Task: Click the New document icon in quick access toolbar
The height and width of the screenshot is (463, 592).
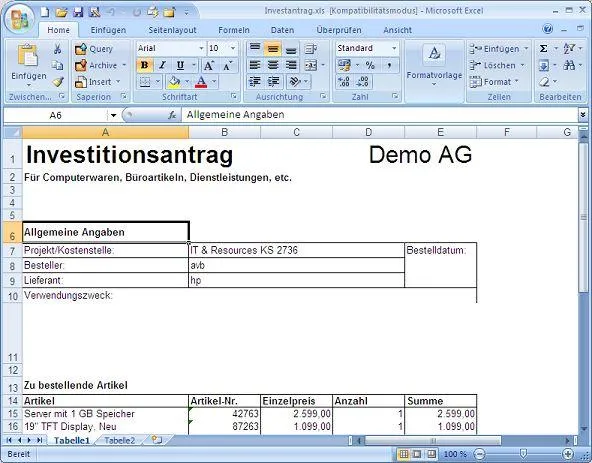Action: (45, 12)
